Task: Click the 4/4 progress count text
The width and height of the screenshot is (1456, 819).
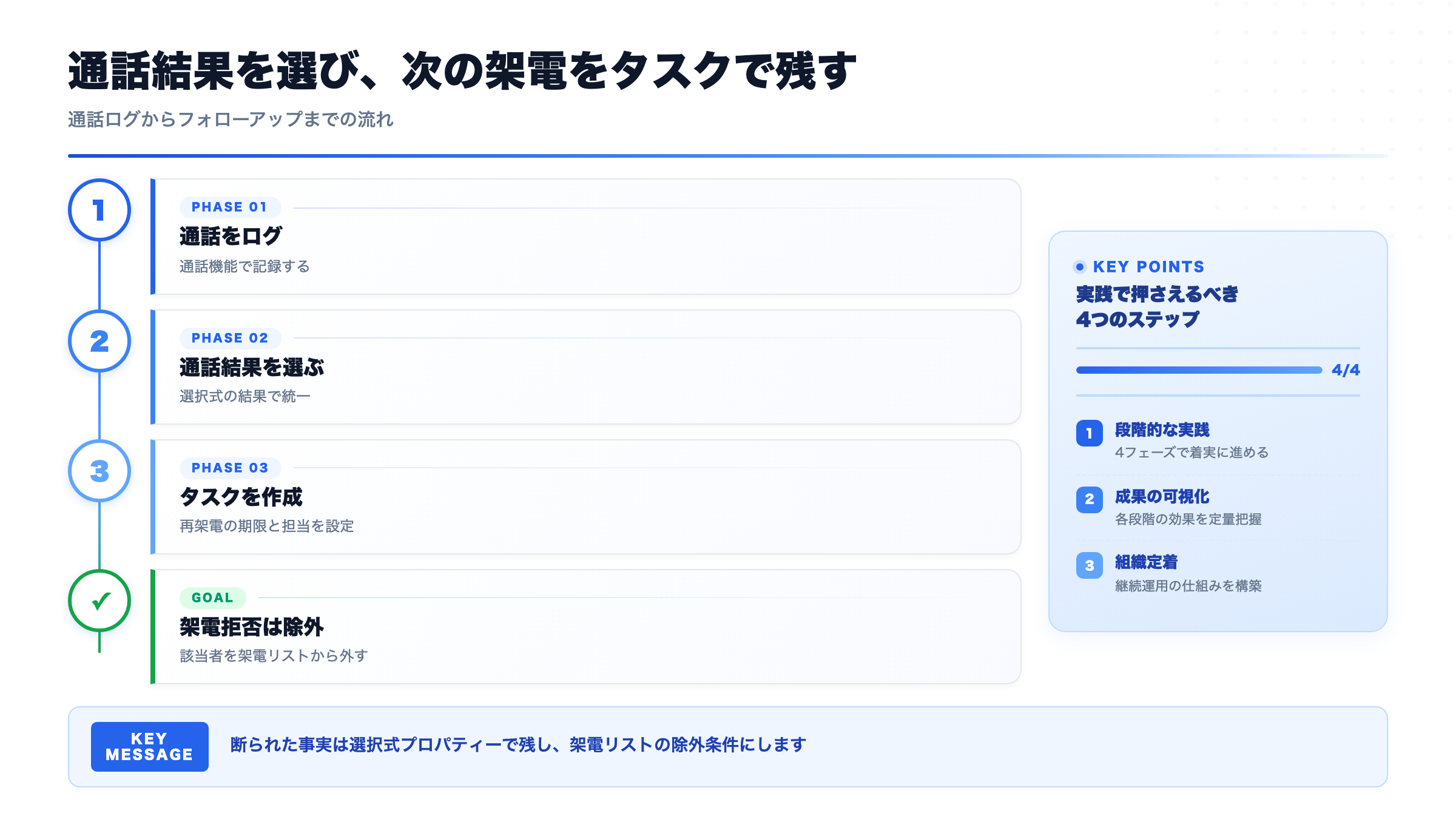Action: pos(1346,370)
